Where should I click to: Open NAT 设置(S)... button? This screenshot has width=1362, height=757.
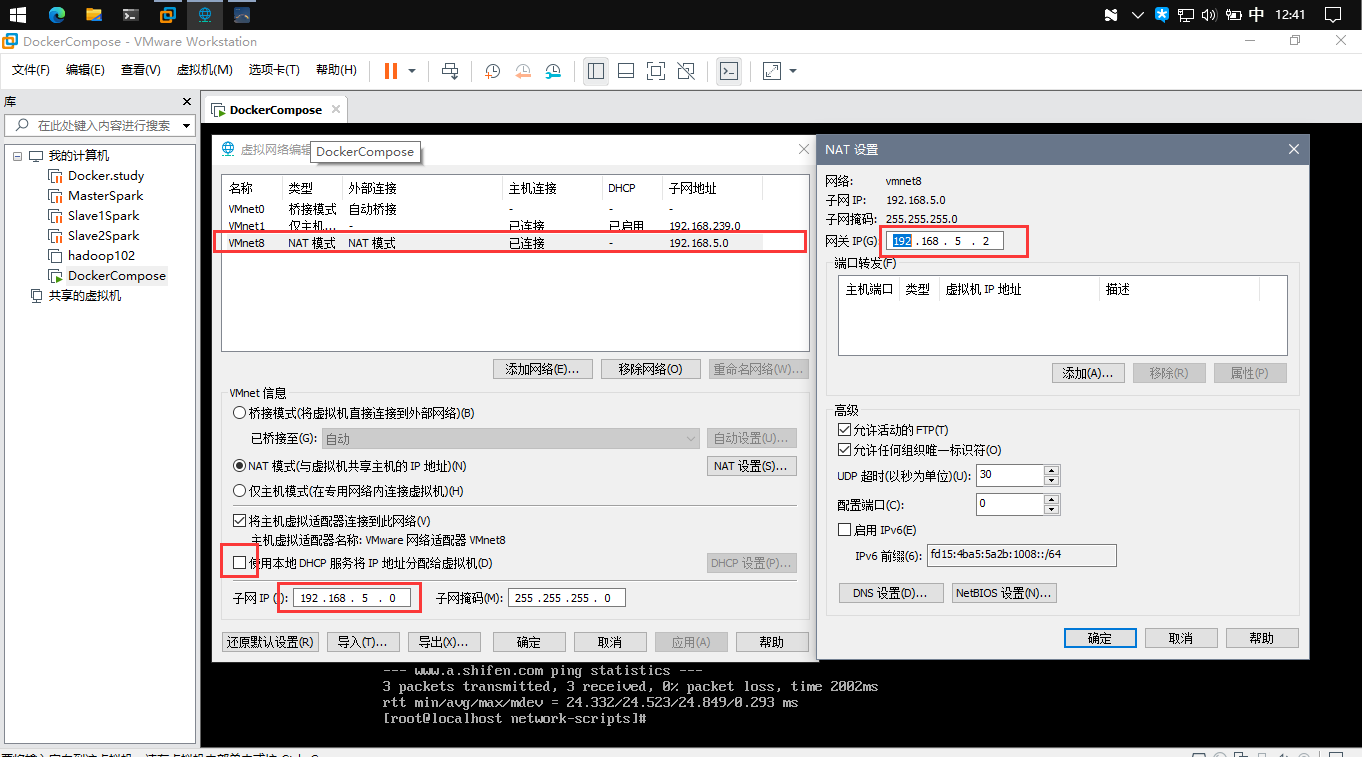point(752,466)
